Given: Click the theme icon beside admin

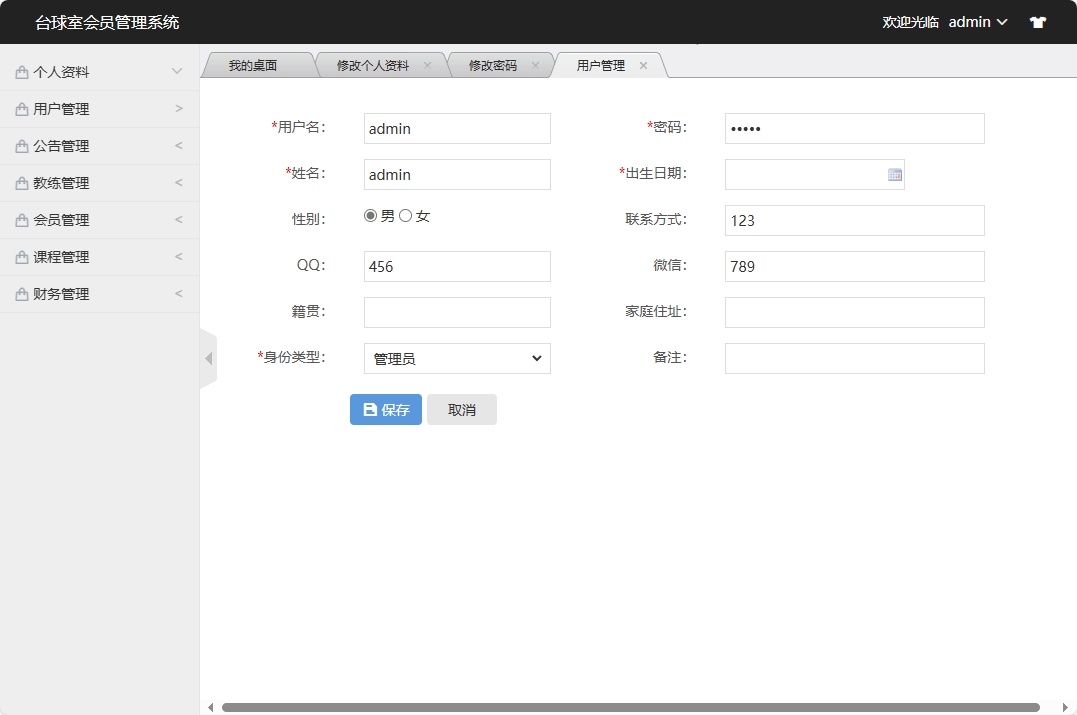Looking at the screenshot, I should point(1037,21).
